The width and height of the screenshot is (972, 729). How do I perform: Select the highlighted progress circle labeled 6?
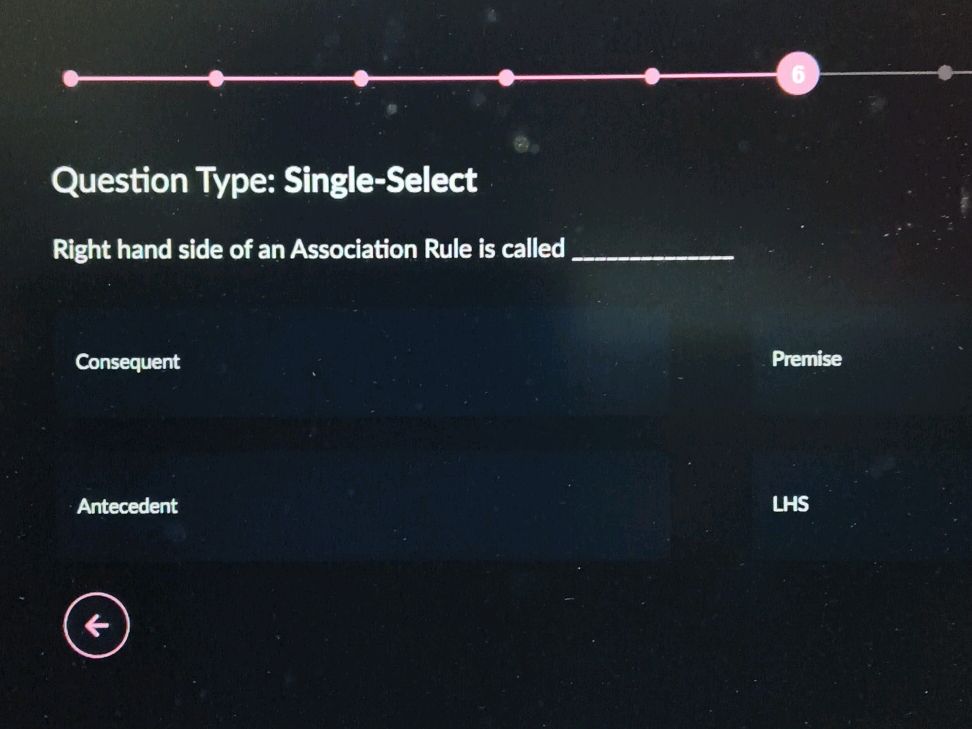[x=797, y=72]
